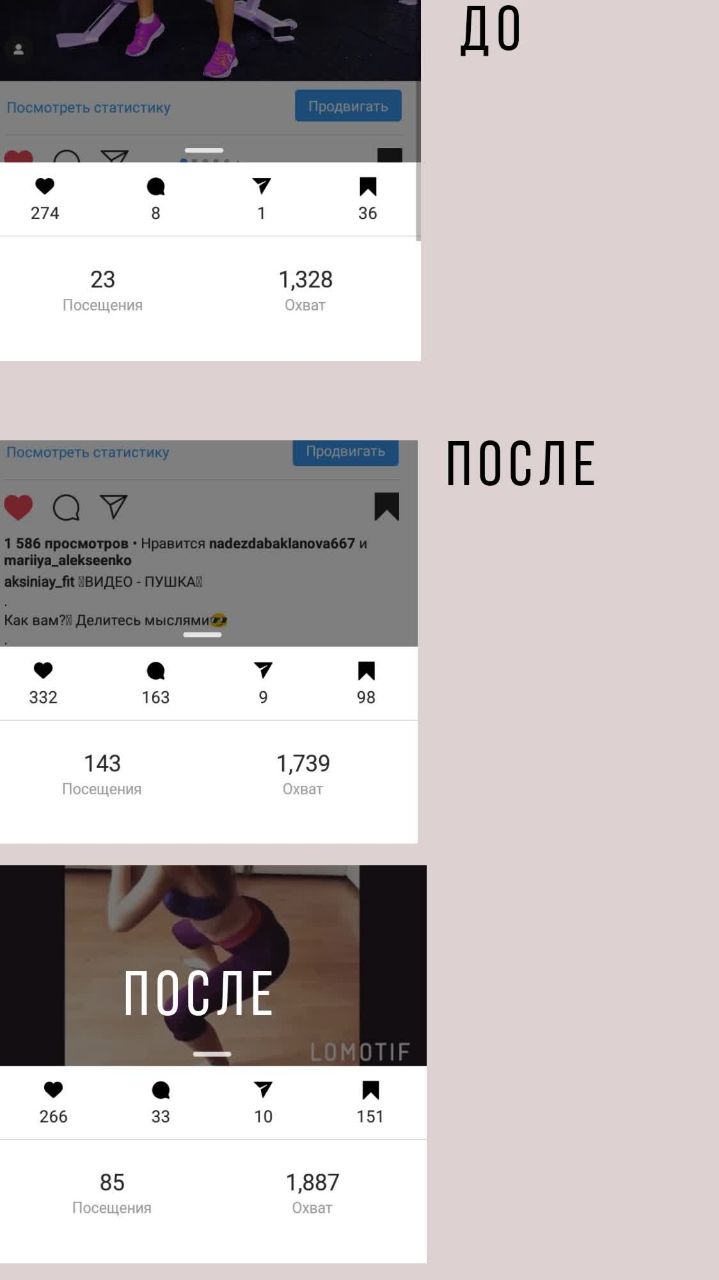This screenshot has height=1280, width=719.
Task: Tap the comment outline icon beside the red heart
Action: click(66, 507)
